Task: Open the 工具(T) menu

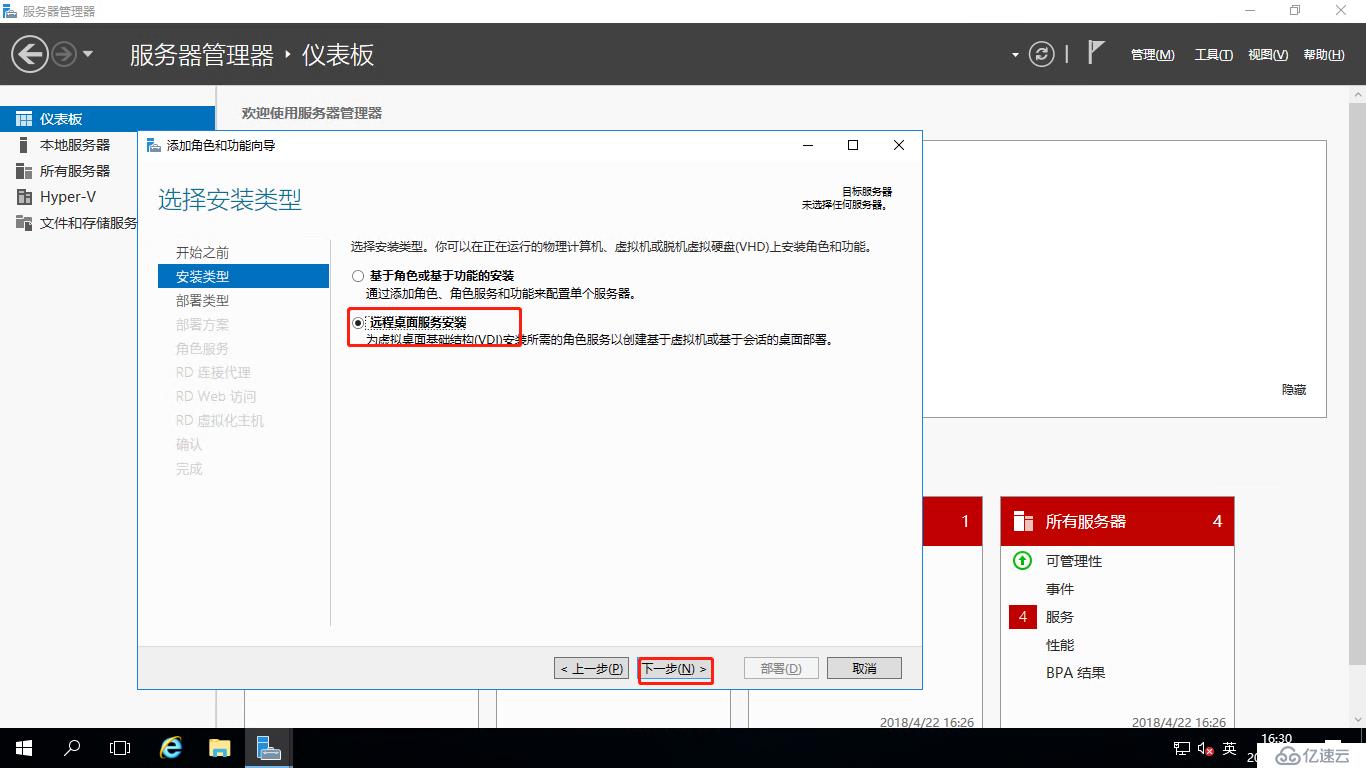Action: click(1213, 55)
